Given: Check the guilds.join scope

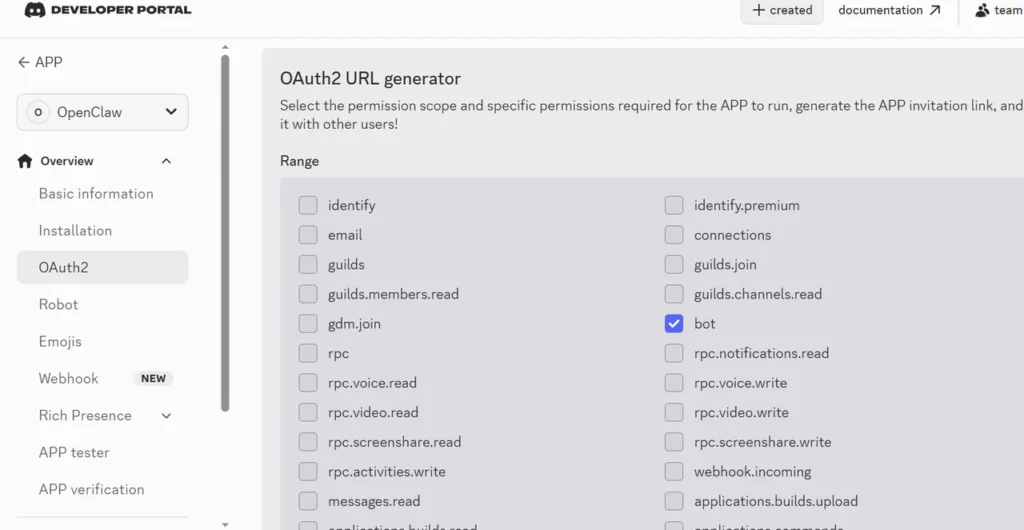Looking at the screenshot, I should [x=674, y=265].
